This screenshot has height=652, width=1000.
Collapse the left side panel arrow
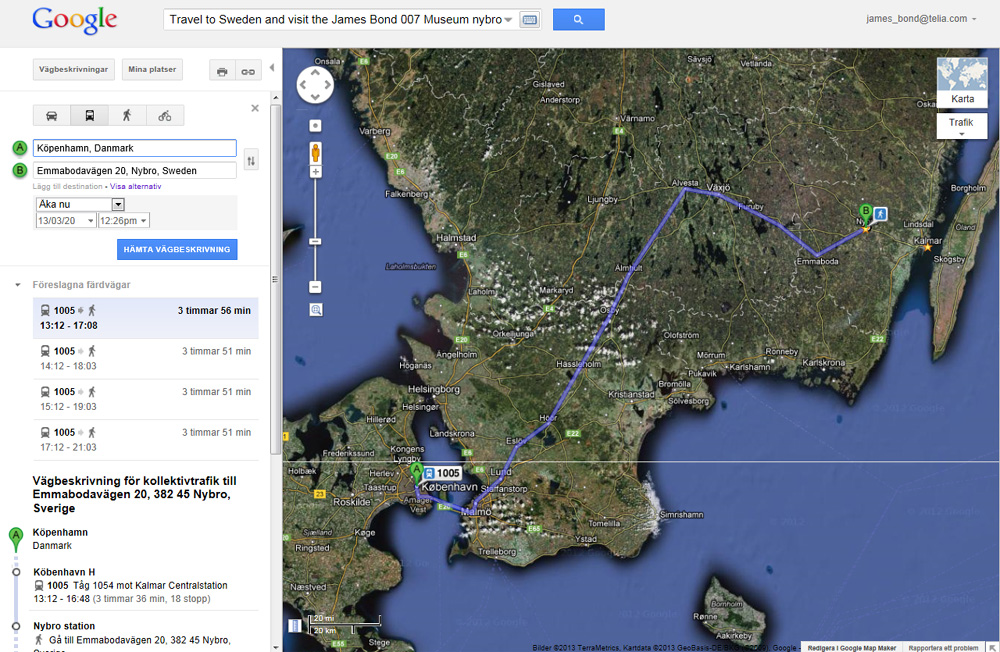[272, 68]
